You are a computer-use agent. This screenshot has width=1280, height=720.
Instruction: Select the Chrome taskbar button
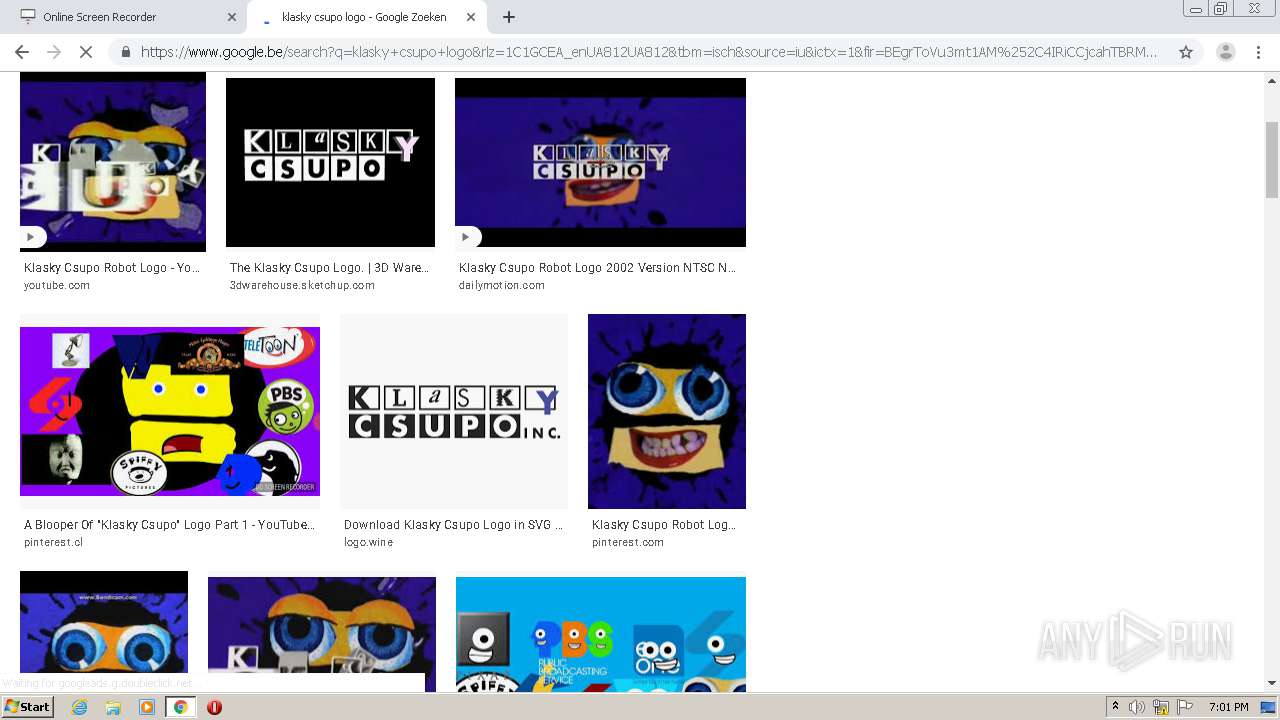181,707
